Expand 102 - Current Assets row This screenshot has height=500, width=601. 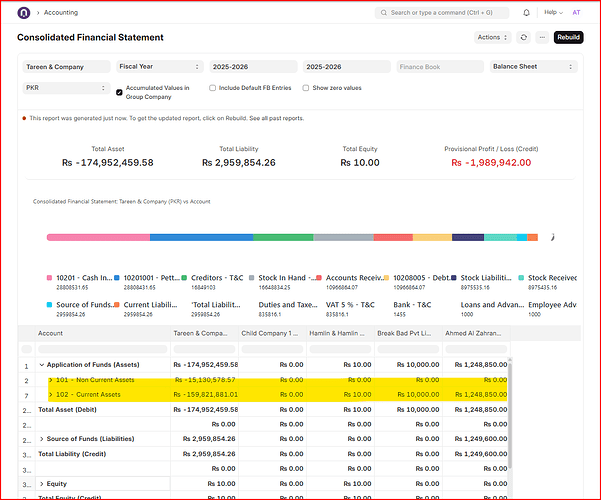tap(51, 395)
